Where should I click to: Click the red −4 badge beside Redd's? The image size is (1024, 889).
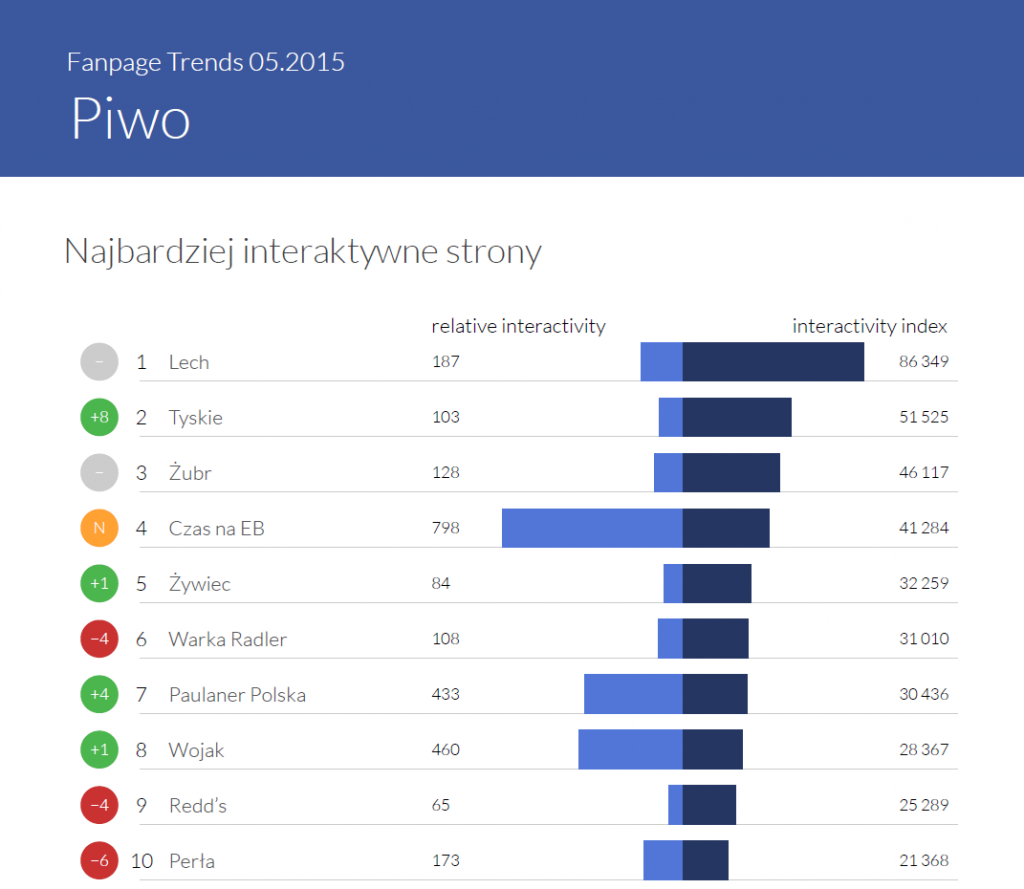99,805
